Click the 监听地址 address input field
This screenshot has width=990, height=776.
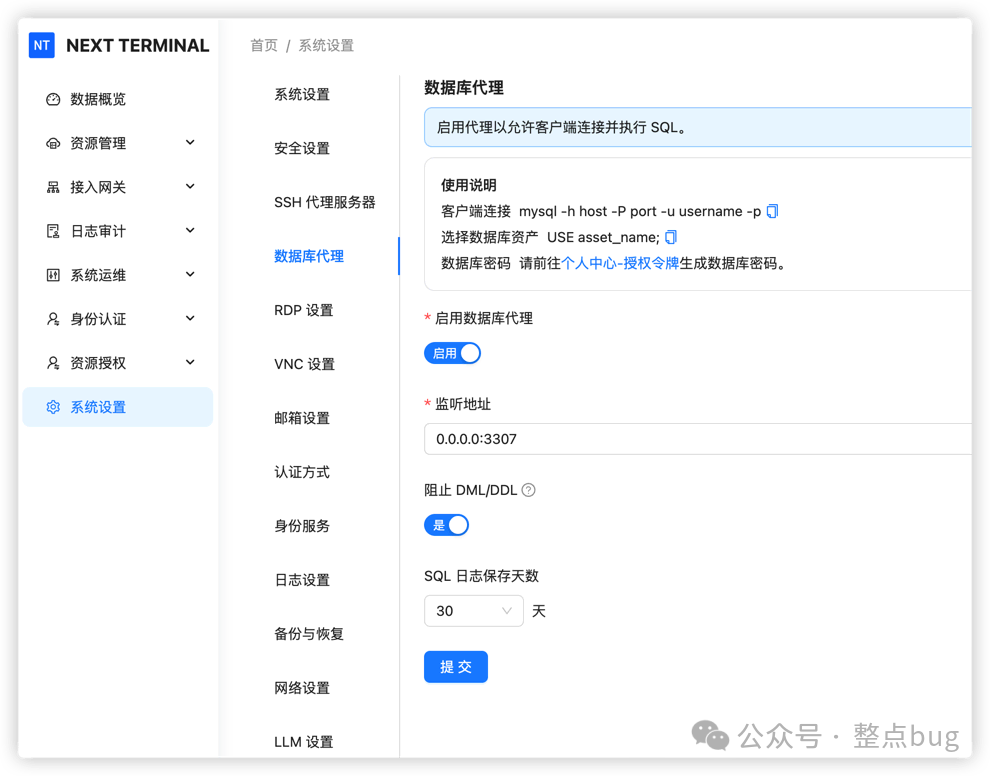click(x=650, y=438)
